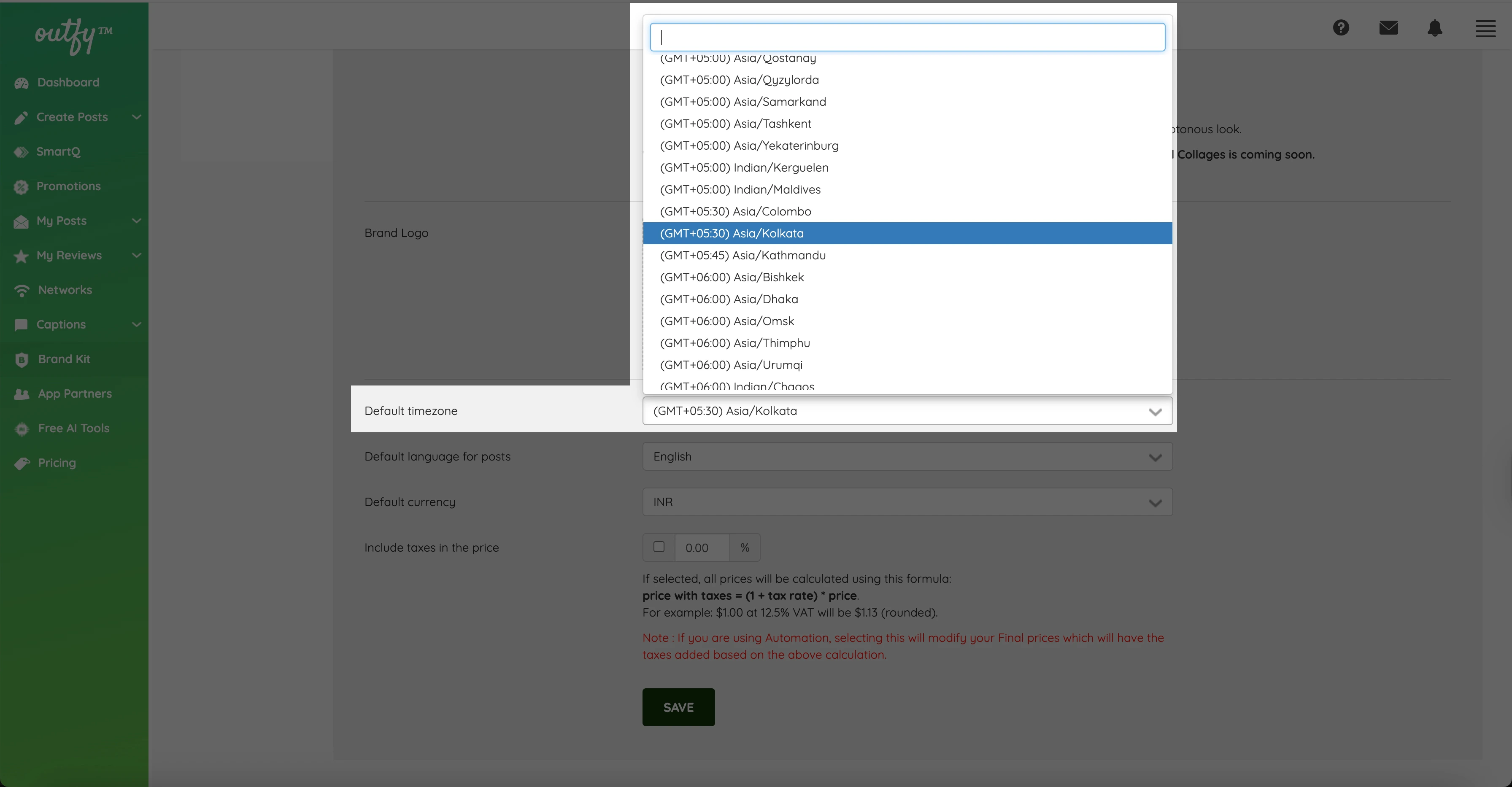The height and width of the screenshot is (787, 1512).
Task: Click the SAVE button
Action: pos(678,707)
